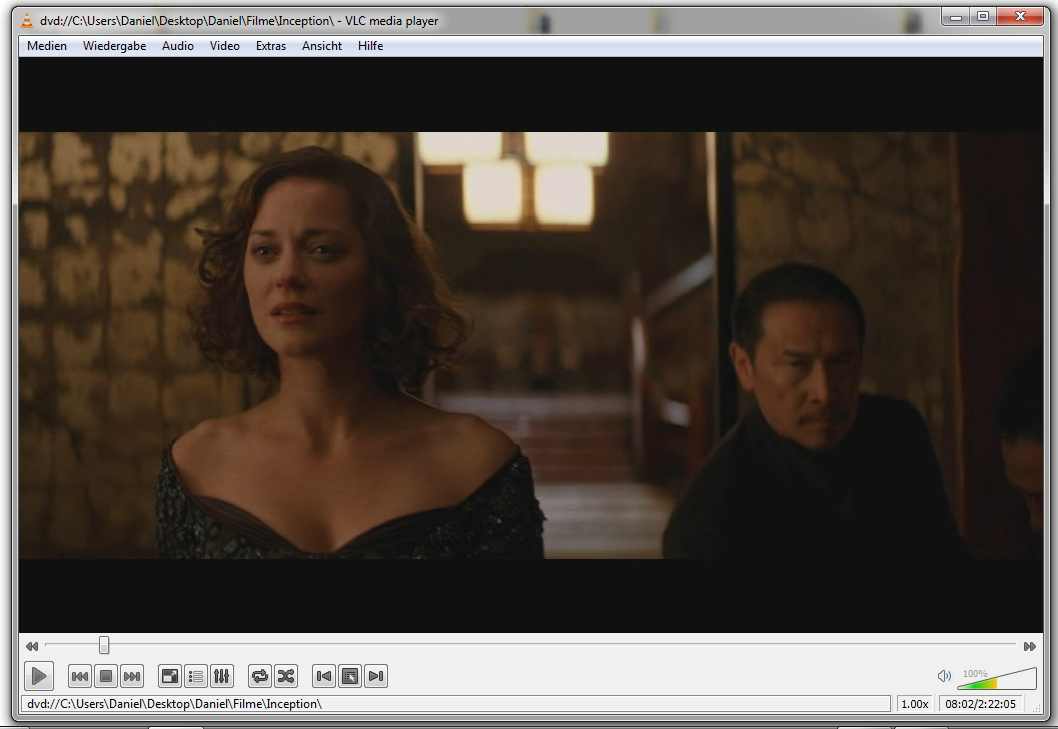Open the Medien menu

tap(47, 46)
